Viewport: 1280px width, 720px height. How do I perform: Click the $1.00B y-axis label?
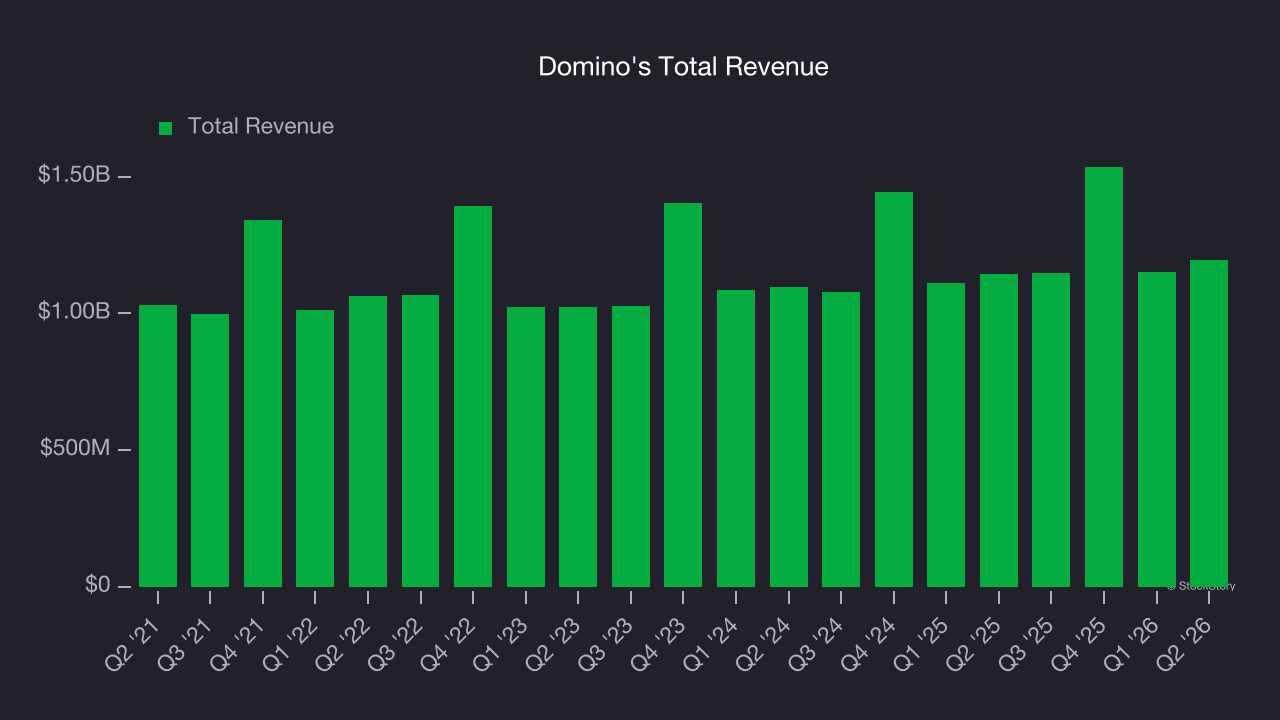(x=74, y=312)
